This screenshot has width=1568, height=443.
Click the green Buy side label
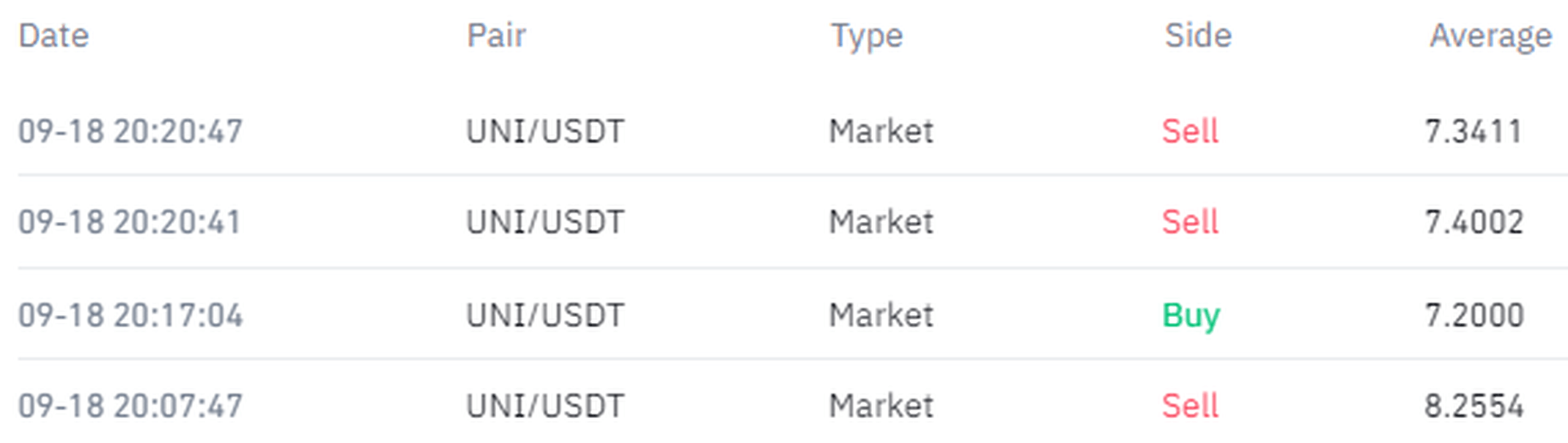pyautogui.click(x=1191, y=316)
